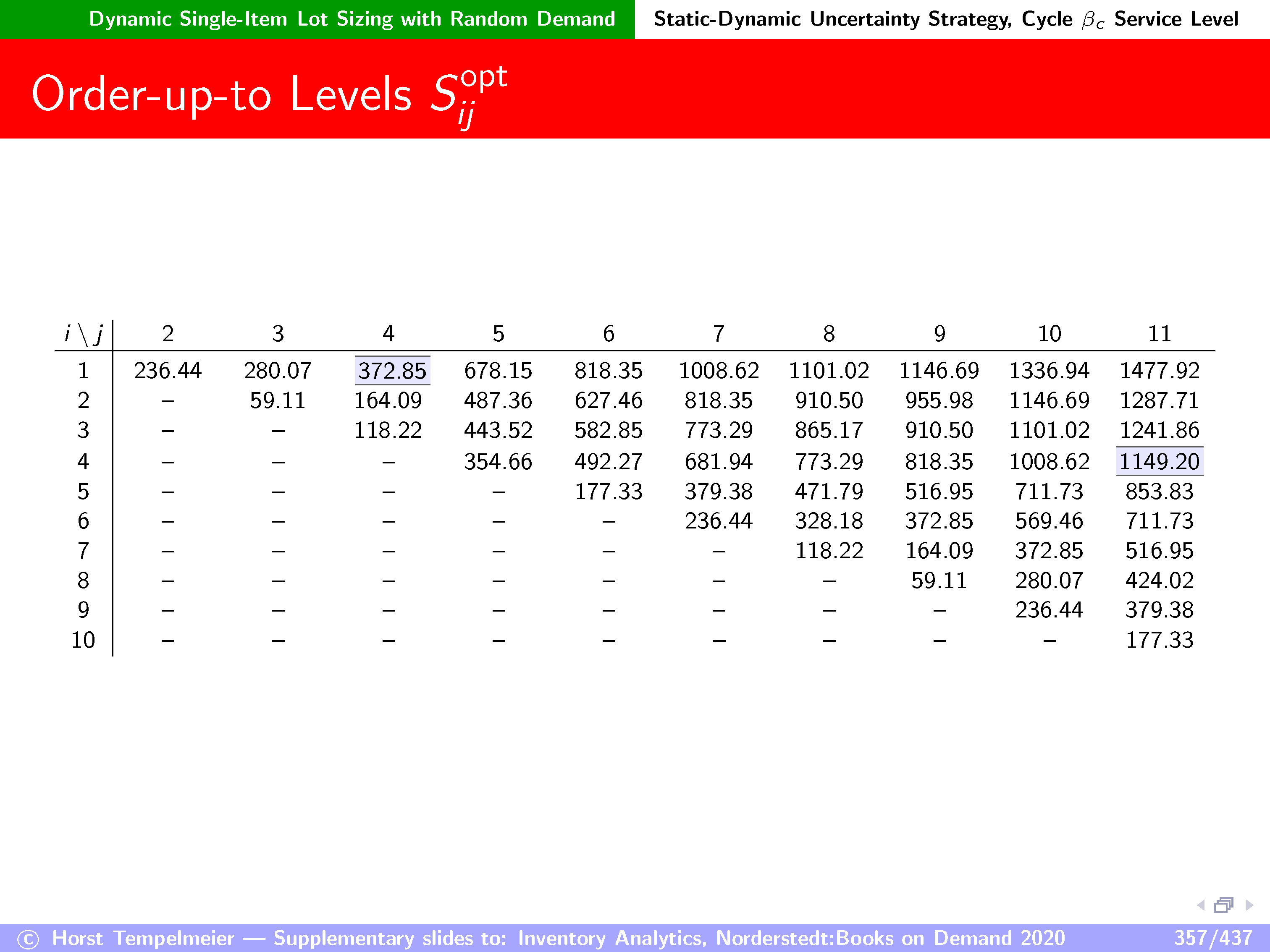Click the value 59.11 in row 8

coord(939,580)
